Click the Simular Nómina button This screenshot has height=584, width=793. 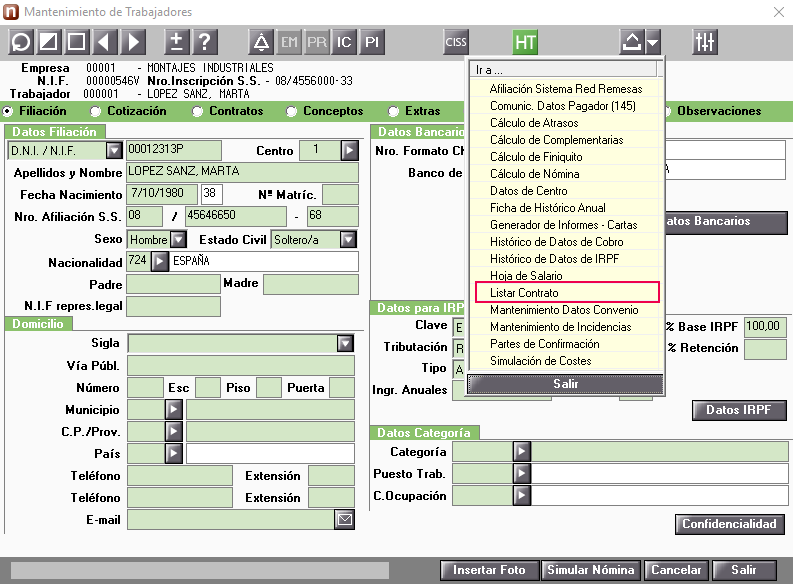591,570
